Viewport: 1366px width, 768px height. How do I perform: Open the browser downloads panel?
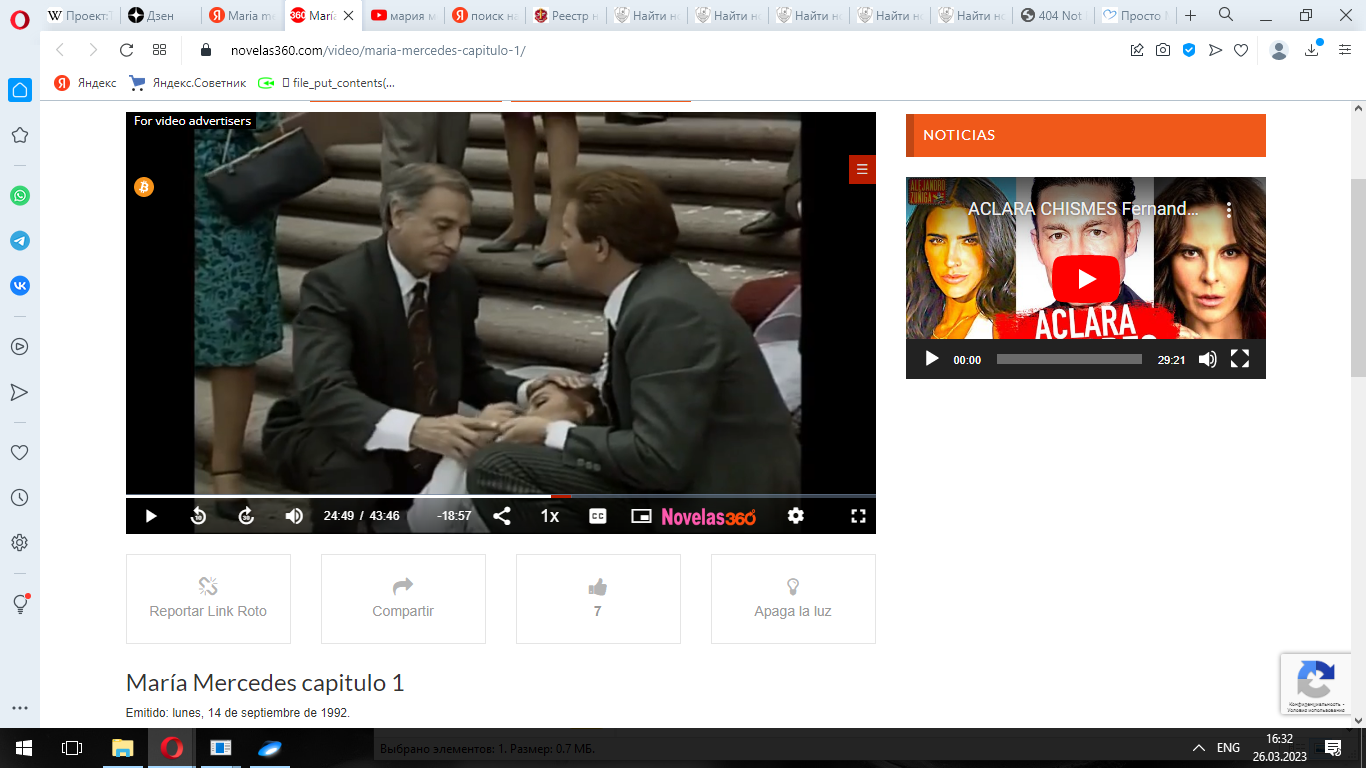(x=1312, y=50)
